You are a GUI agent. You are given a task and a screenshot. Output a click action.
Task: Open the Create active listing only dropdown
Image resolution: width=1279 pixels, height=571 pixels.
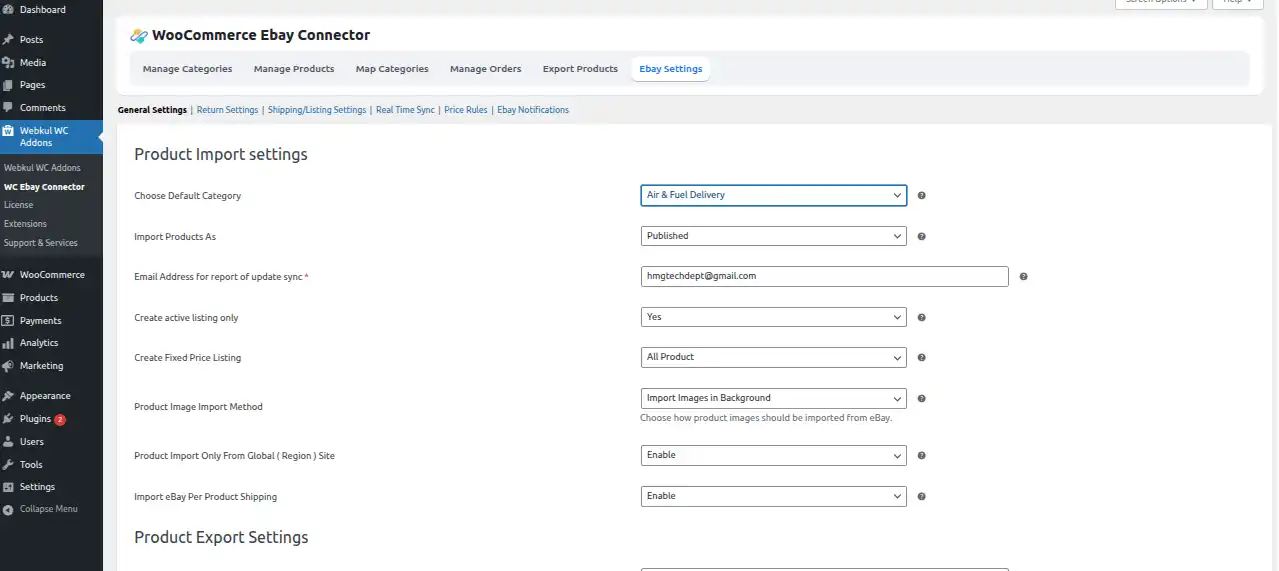point(773,317)
